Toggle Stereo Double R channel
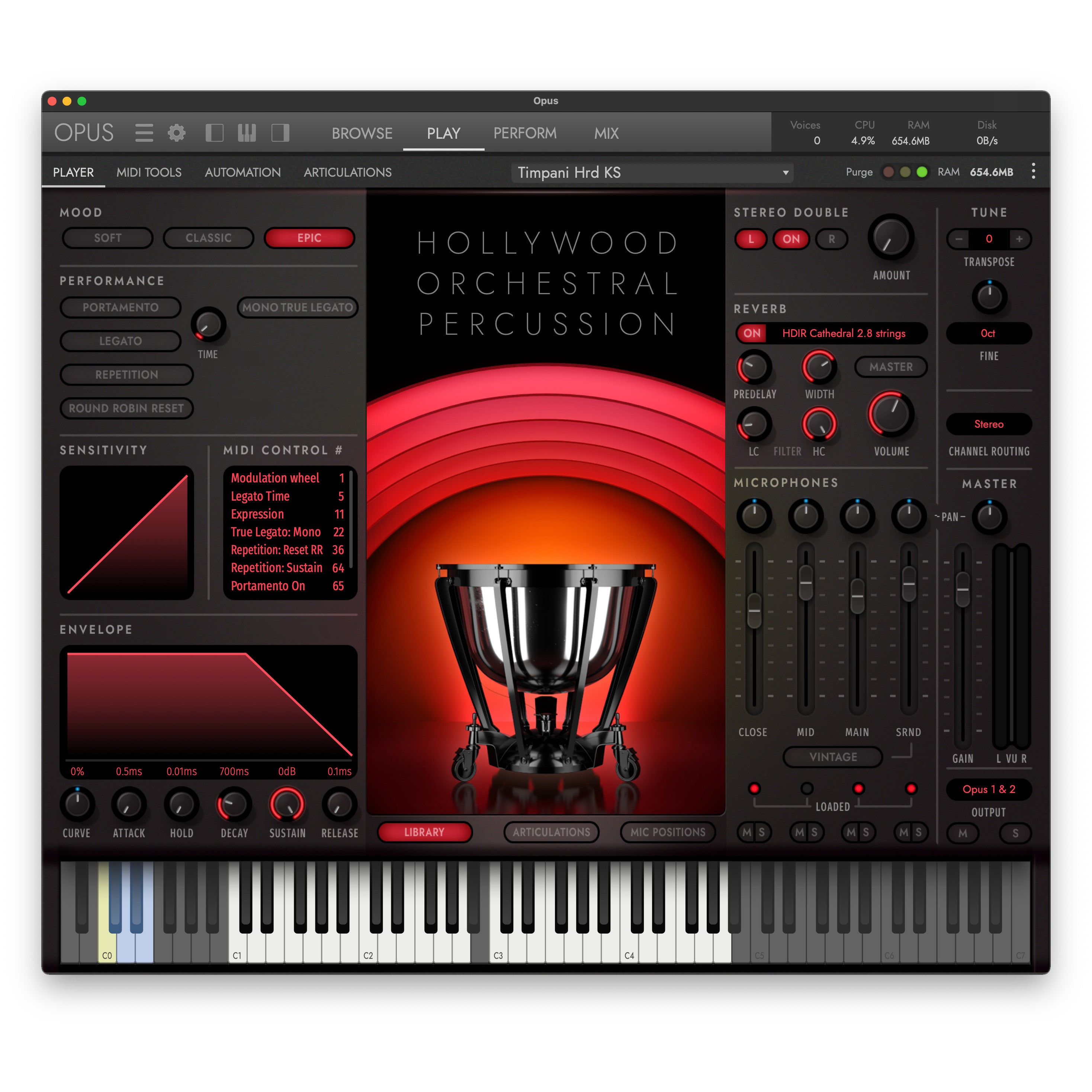Screen dimensions: 1092x1092 [831, 238]
